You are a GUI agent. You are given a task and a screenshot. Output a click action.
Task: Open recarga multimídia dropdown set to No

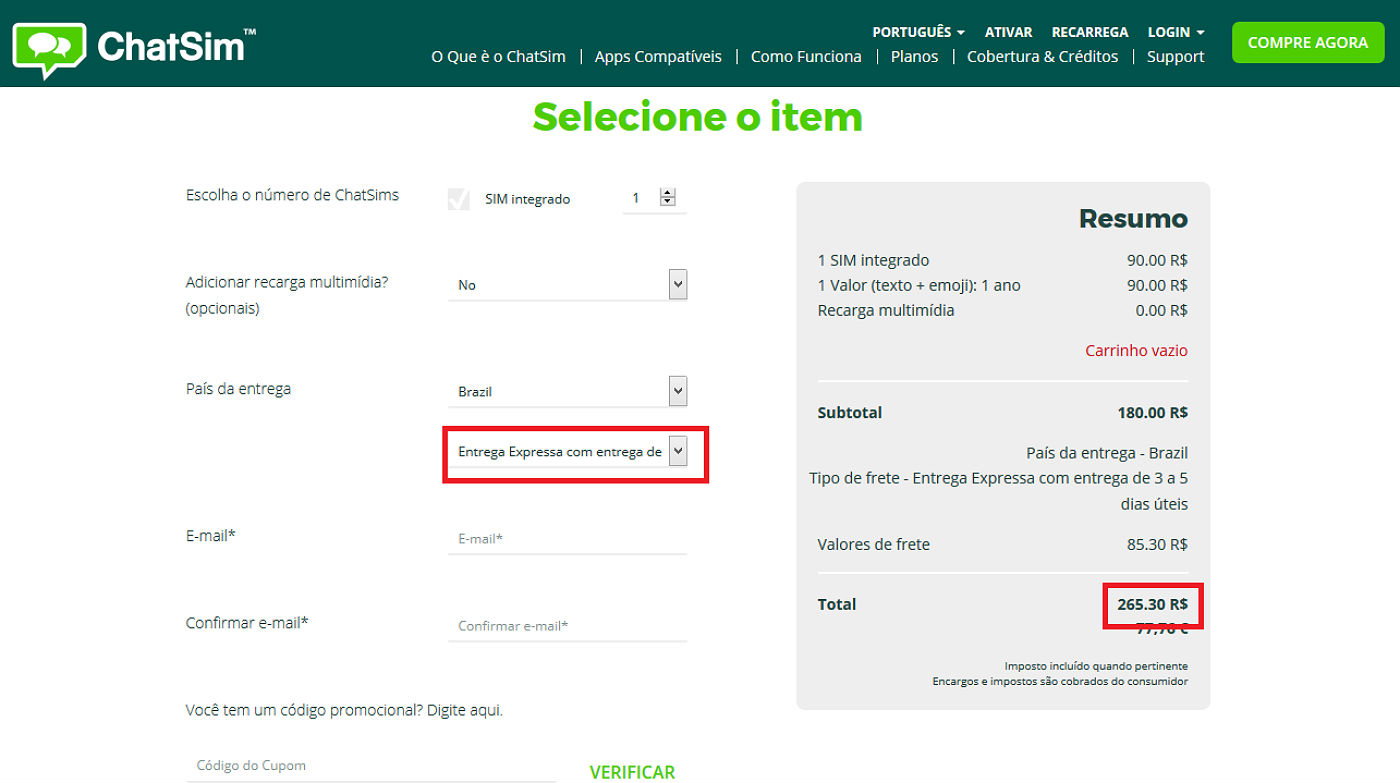point(567,284)
